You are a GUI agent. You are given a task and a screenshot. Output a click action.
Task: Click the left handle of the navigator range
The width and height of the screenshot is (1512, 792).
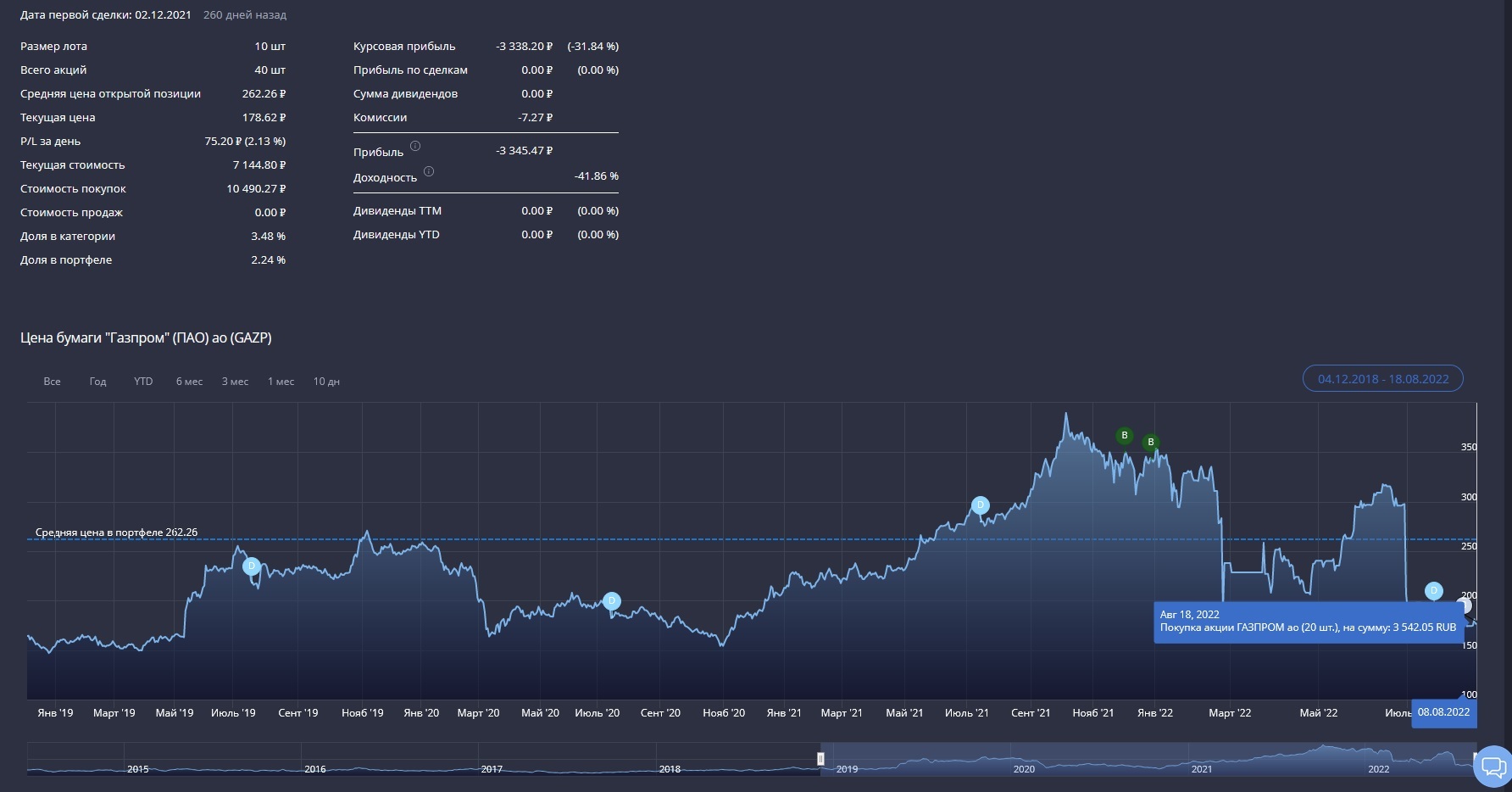820,759
